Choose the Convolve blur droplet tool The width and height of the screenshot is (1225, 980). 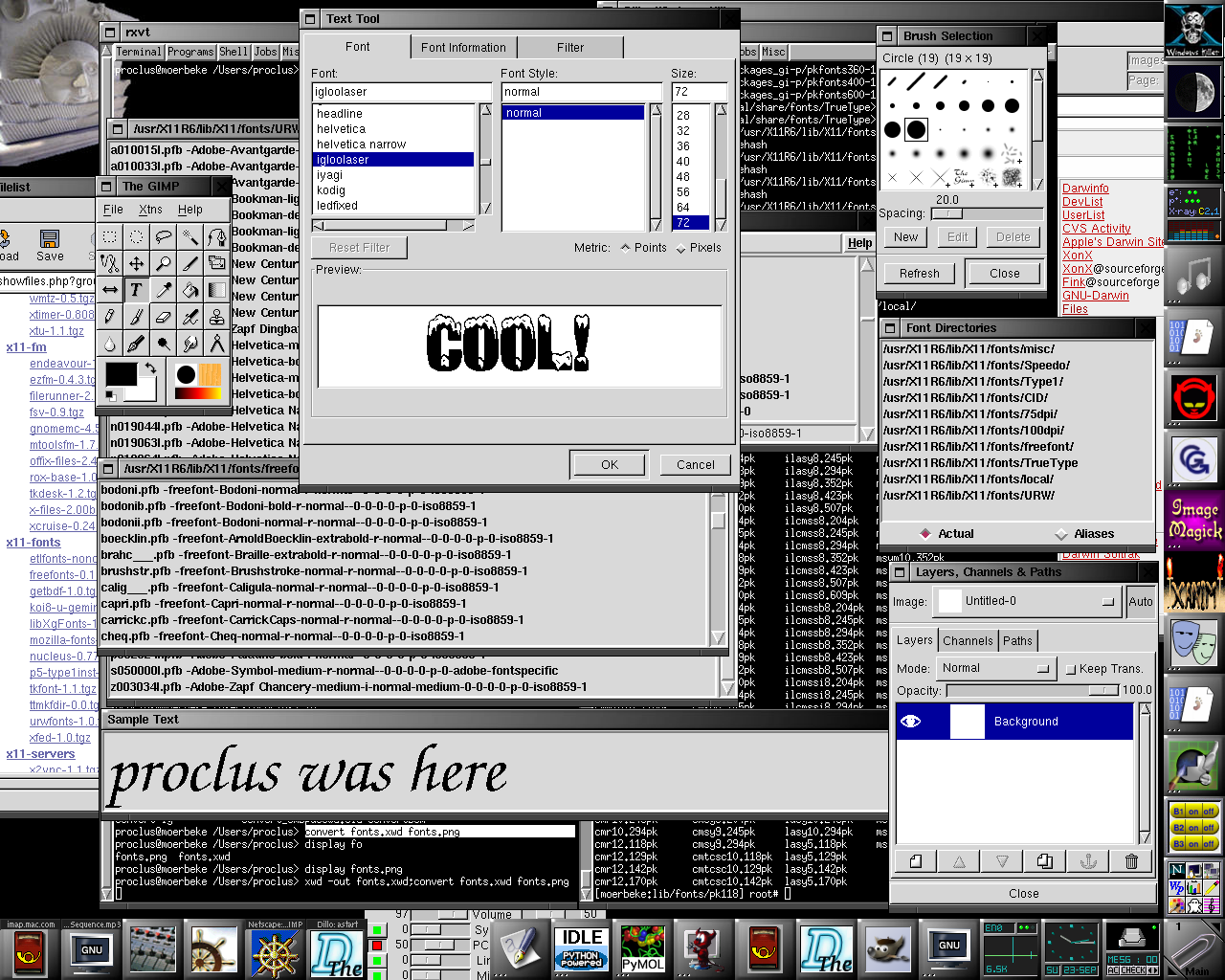[x=110, y=344]
